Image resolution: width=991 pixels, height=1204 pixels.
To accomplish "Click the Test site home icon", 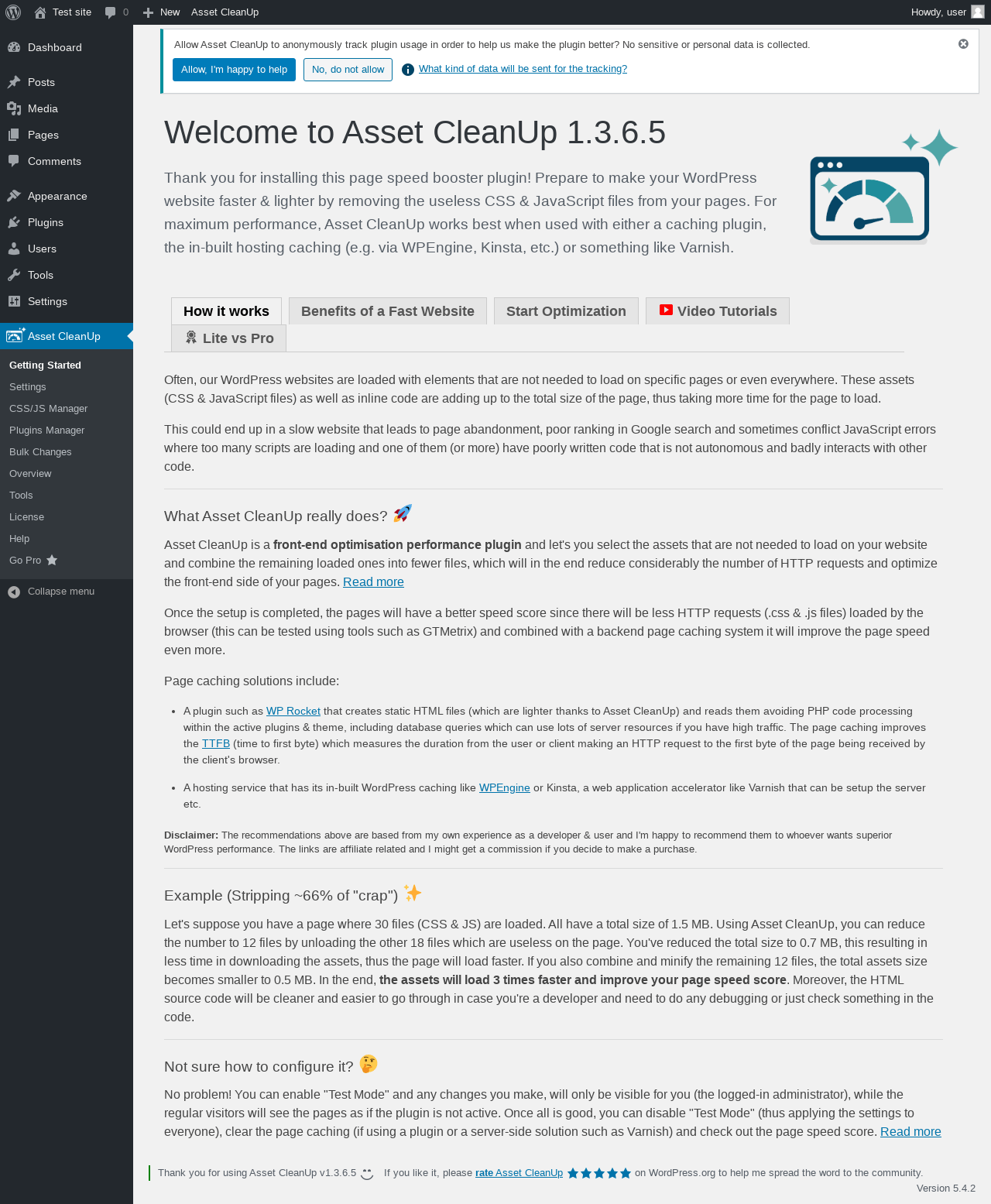I will [40, 12].
